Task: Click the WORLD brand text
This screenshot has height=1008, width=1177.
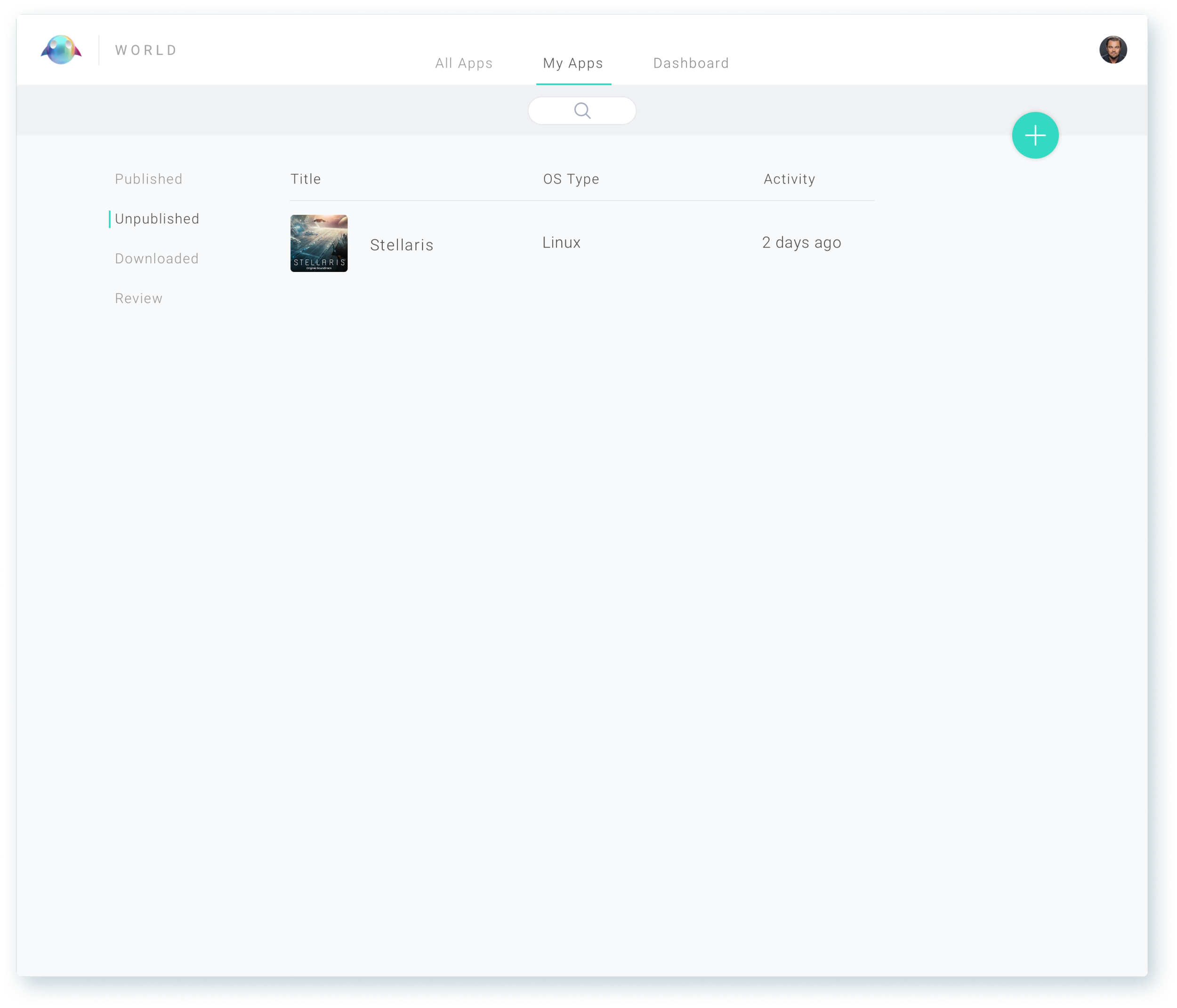Action: [x=146, y=50]
